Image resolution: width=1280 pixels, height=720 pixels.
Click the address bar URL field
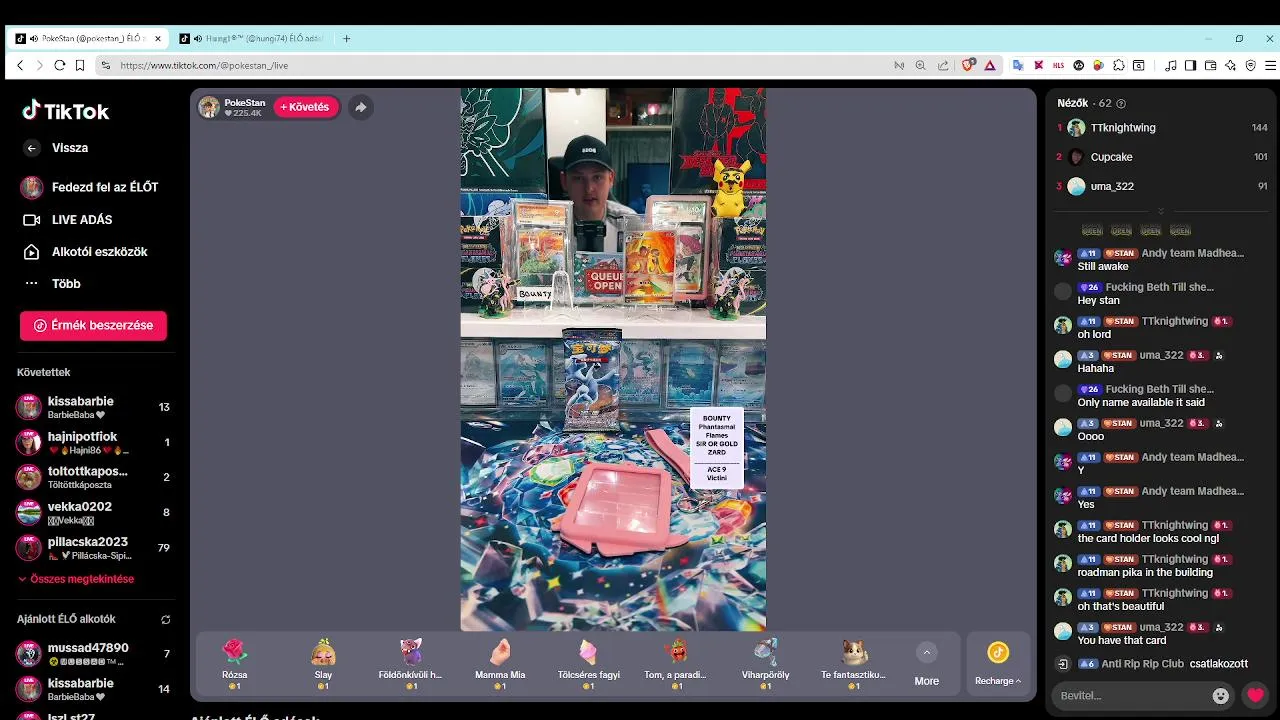(500, 65)
